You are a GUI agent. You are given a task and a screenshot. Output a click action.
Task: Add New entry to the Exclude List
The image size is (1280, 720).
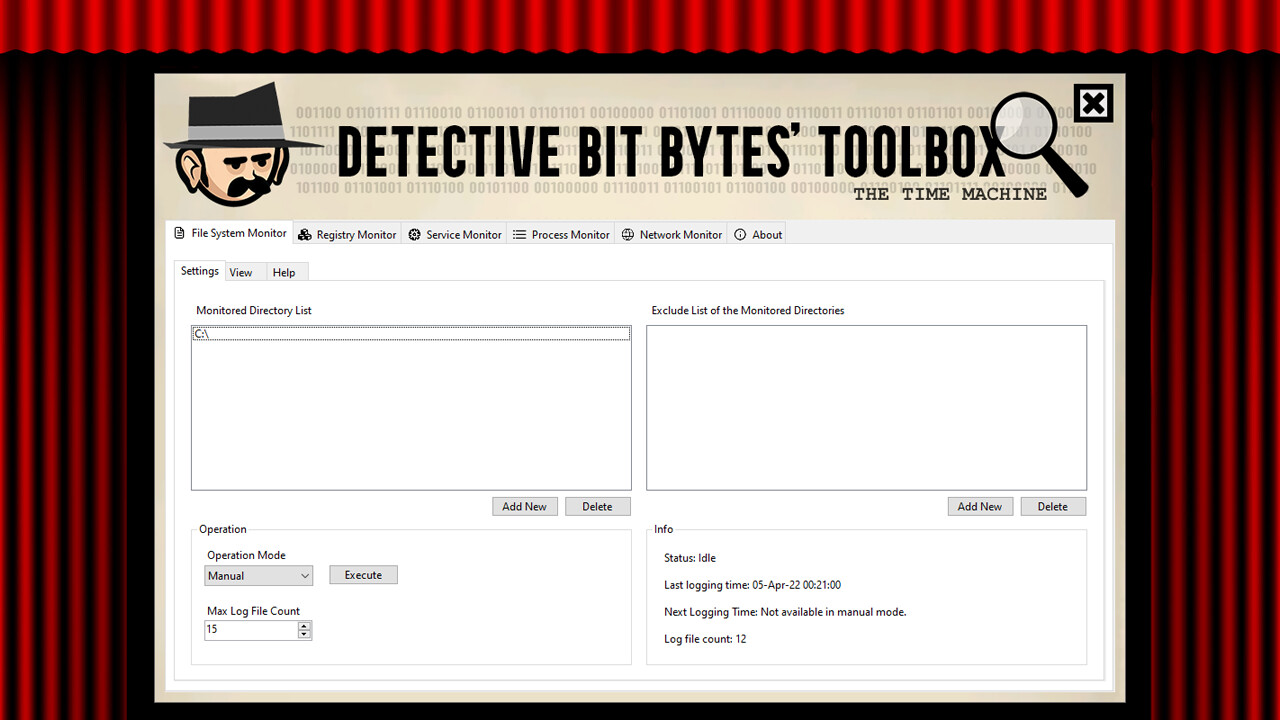pyautogui.click(x=980, y=506)
